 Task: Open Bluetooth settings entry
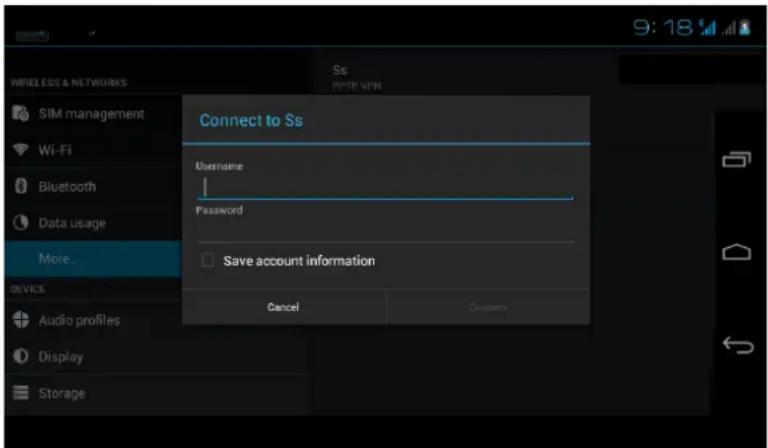(x=94, y=187)
